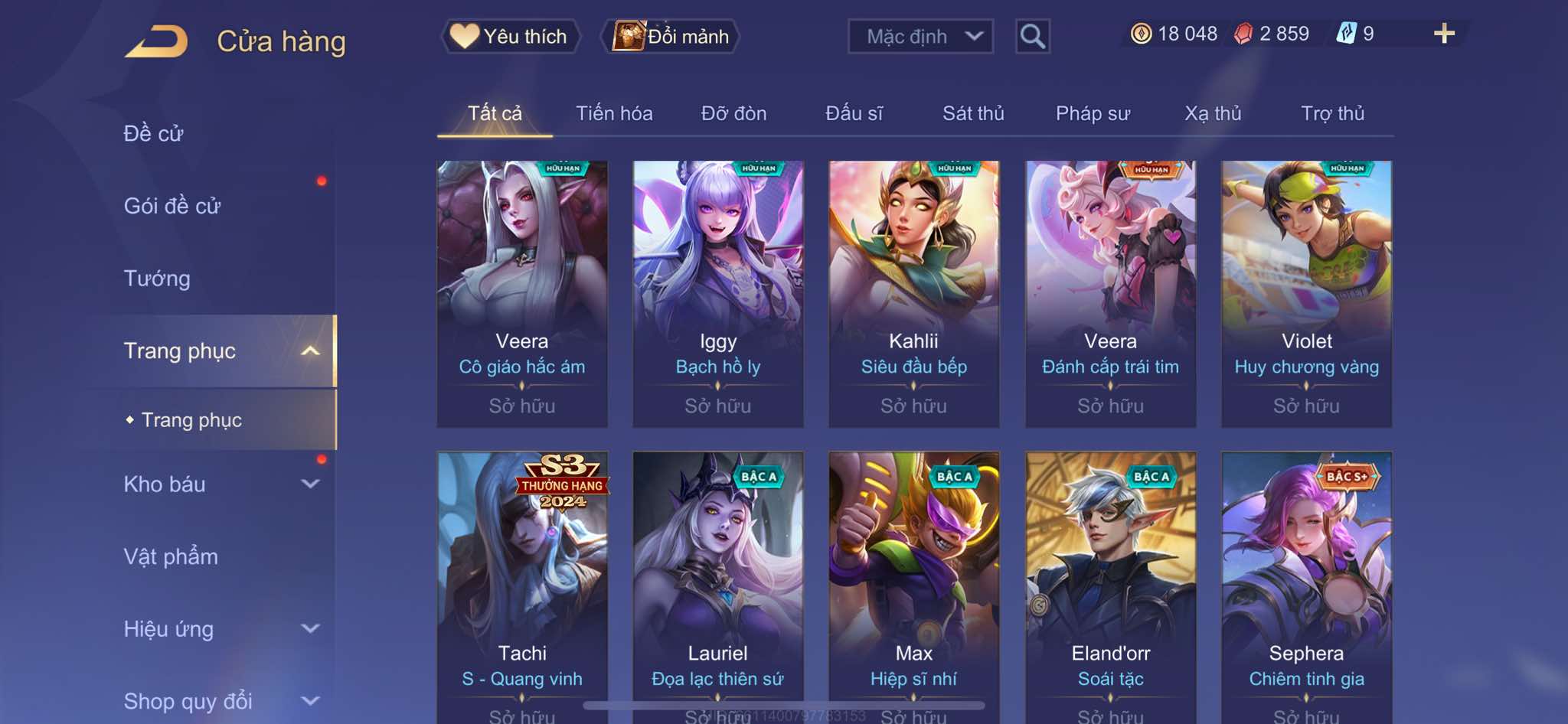Expand the Hiệu ứng sidebar section
Screen dimensions: 1568x724
pos(310,629)
